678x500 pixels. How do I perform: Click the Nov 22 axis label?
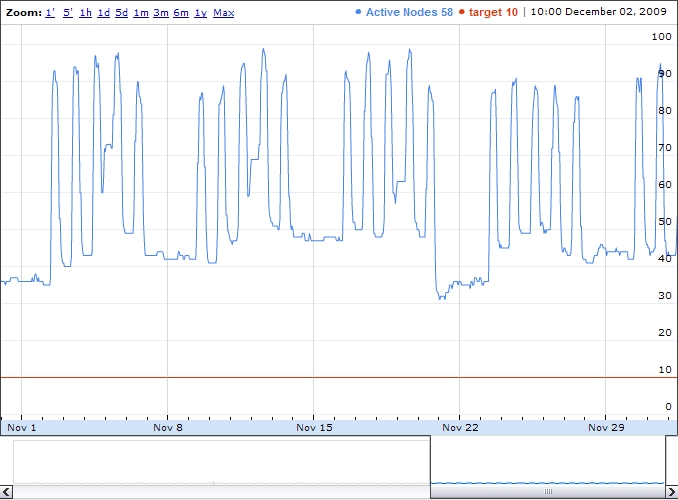pyautogui.click(x=460, y=428)
